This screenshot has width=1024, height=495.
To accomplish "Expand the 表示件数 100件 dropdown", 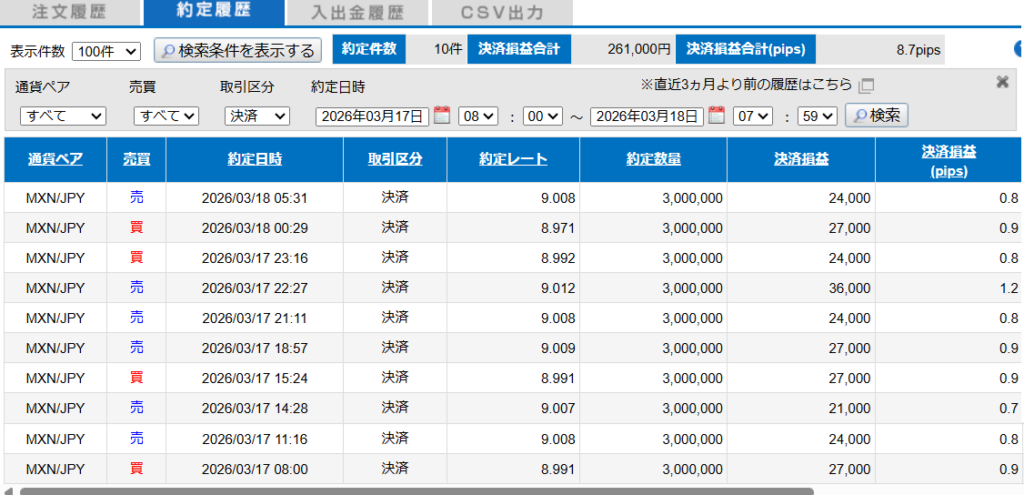I will tap(107, 50).
